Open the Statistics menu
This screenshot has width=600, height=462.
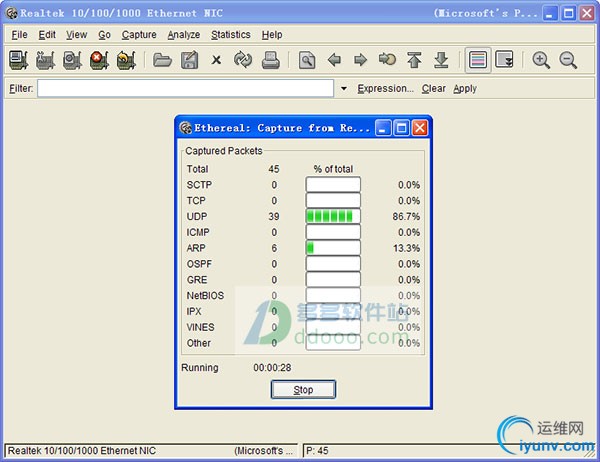pos(231,35)
